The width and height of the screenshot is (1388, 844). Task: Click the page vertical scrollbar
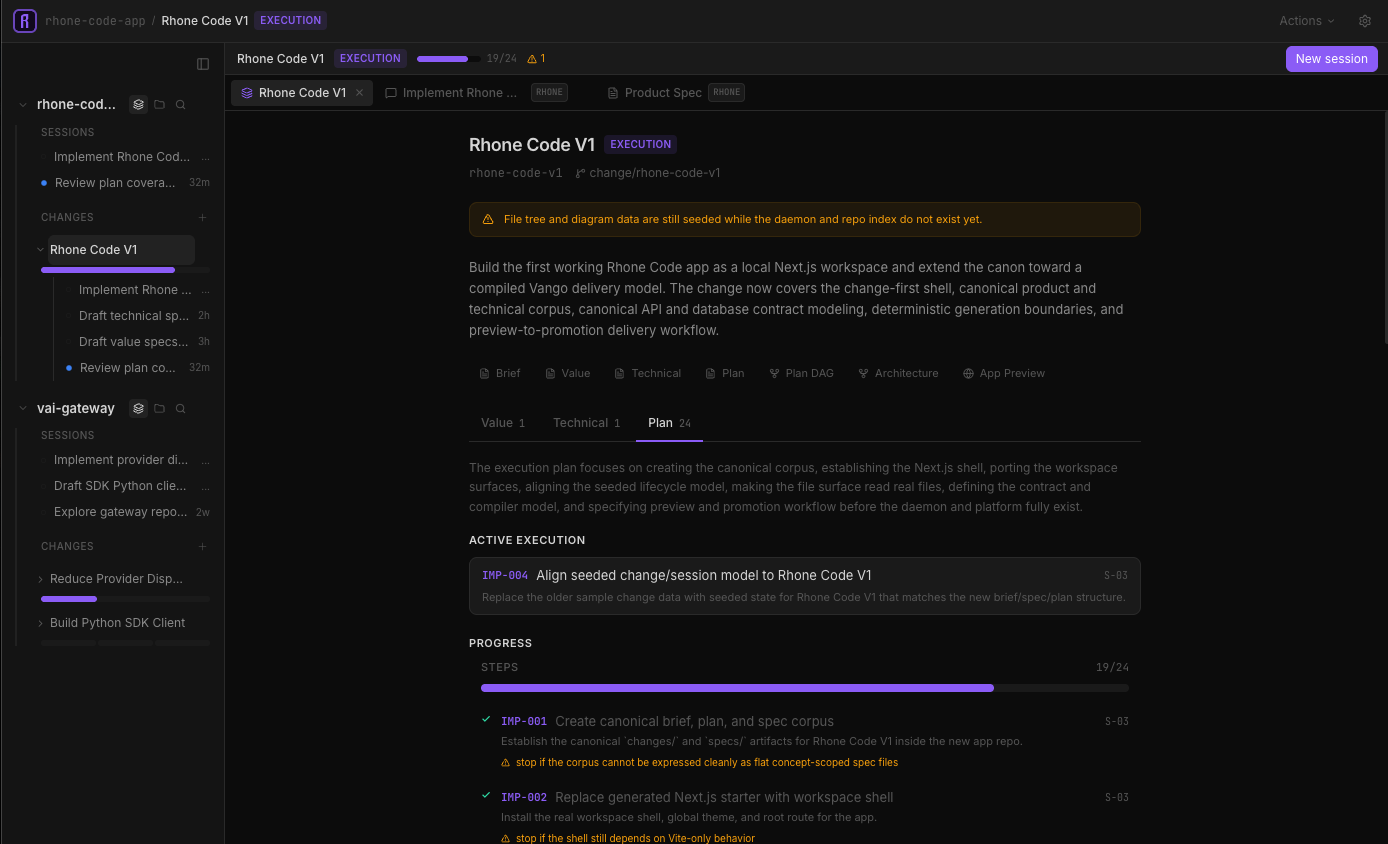coord(1384,227)
